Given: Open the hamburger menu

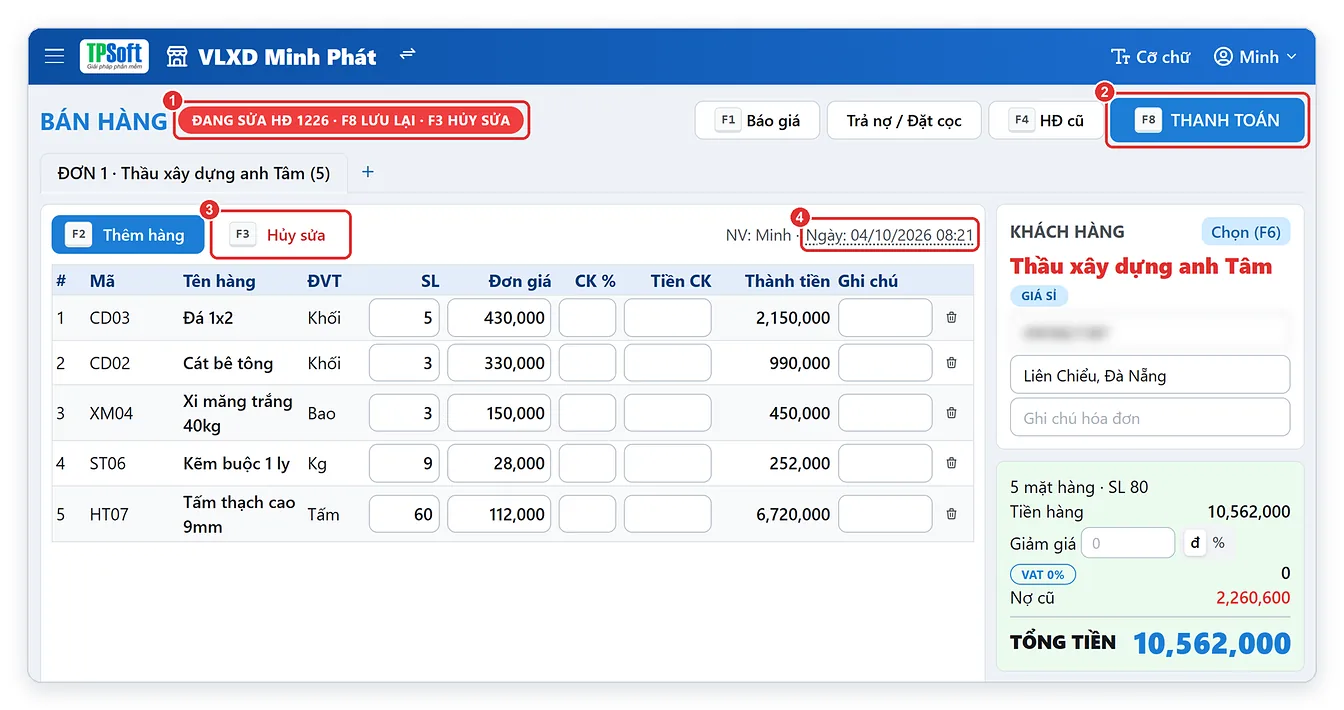Looking at the screenshot, I should 54,56.
